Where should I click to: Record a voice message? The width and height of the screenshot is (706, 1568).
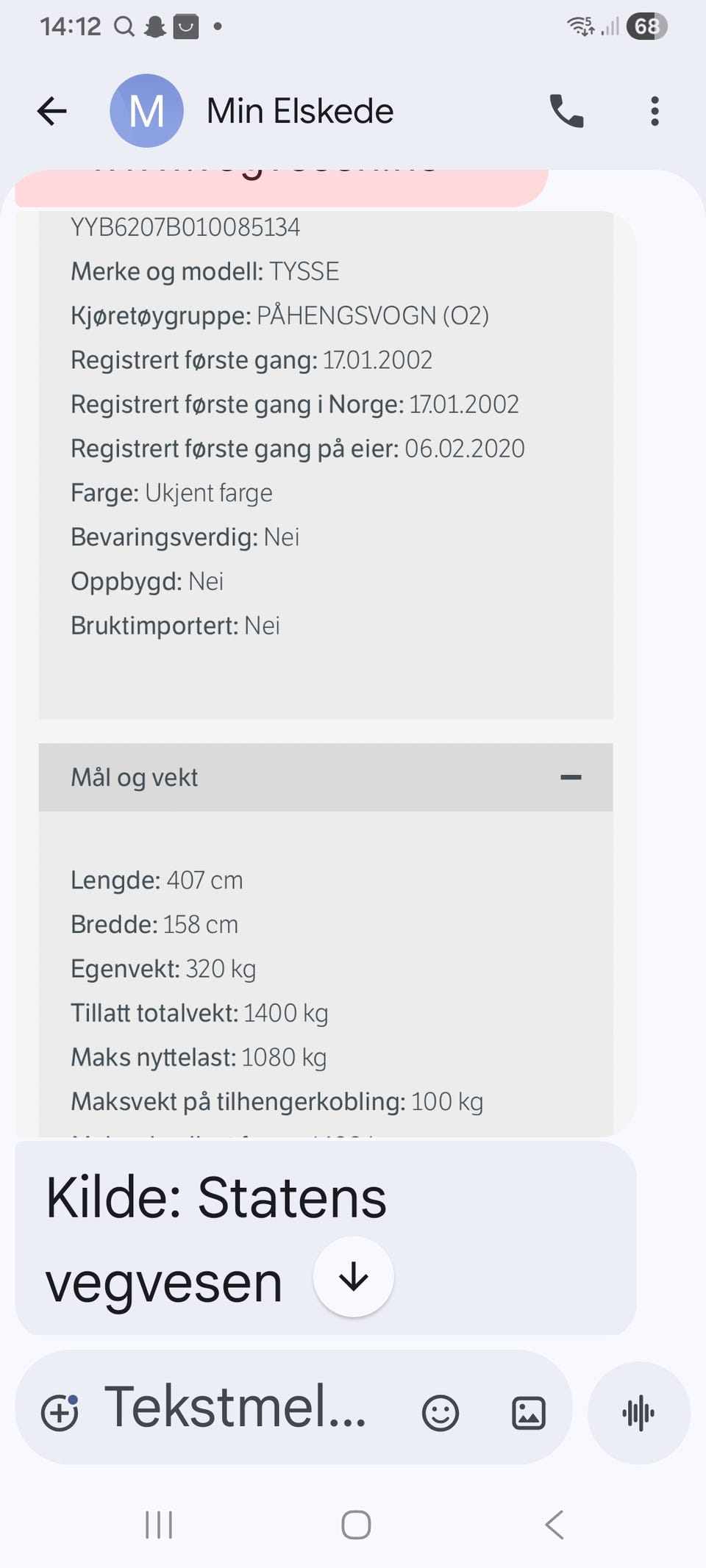pos(638,1412)
